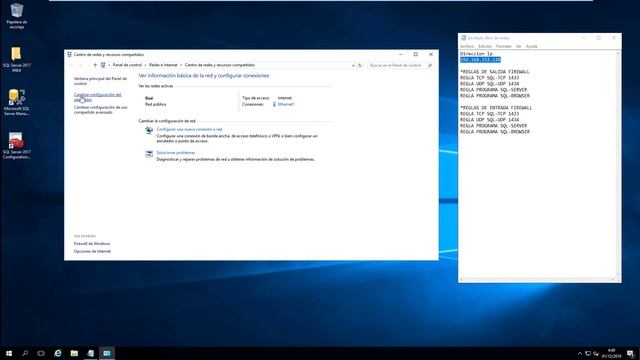The width and height of the screenshot is (640, 360).
Task: Open Notepad Edición menu
Action: pos(485,47)
